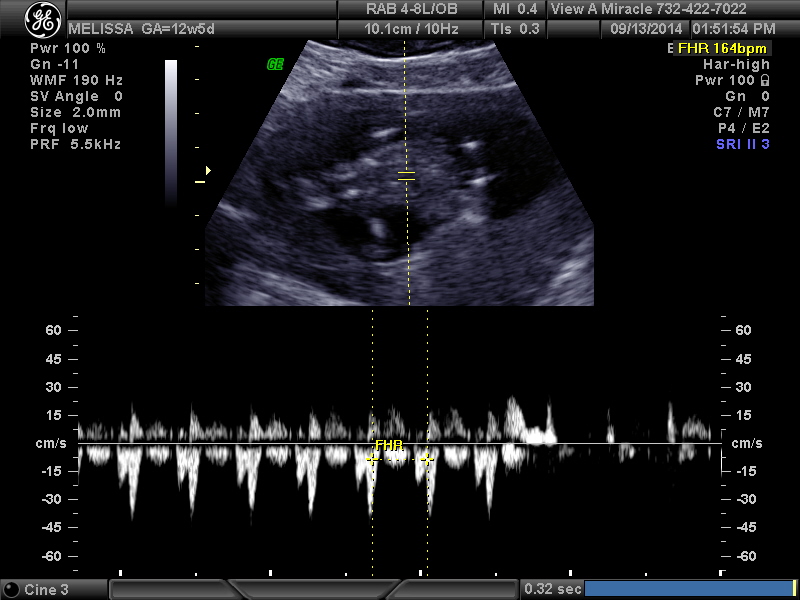Click the grayscale map bar
The height and width of the screenshot is (600, 800).
click(x=171, y=120)
